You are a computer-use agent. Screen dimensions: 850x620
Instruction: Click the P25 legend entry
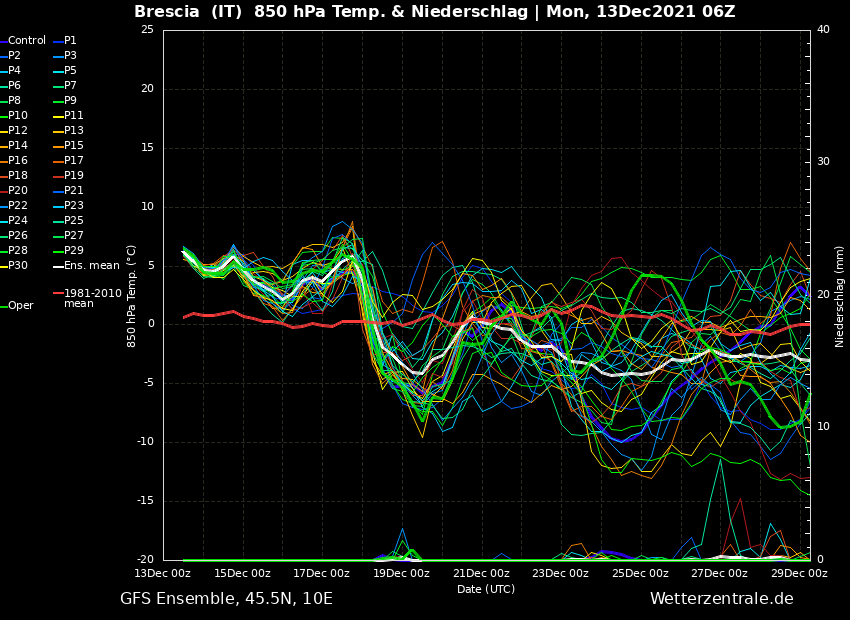click(68, 221)
